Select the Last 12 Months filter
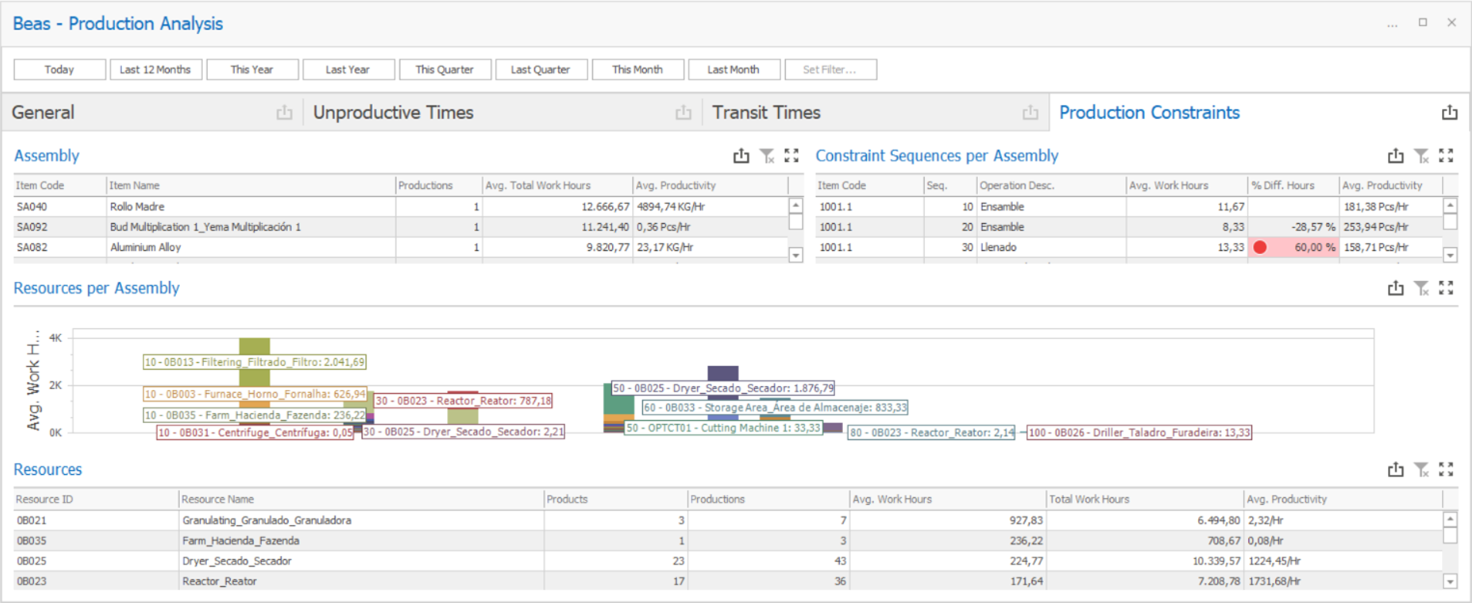Screen dimensions: 1472x603 156,69
